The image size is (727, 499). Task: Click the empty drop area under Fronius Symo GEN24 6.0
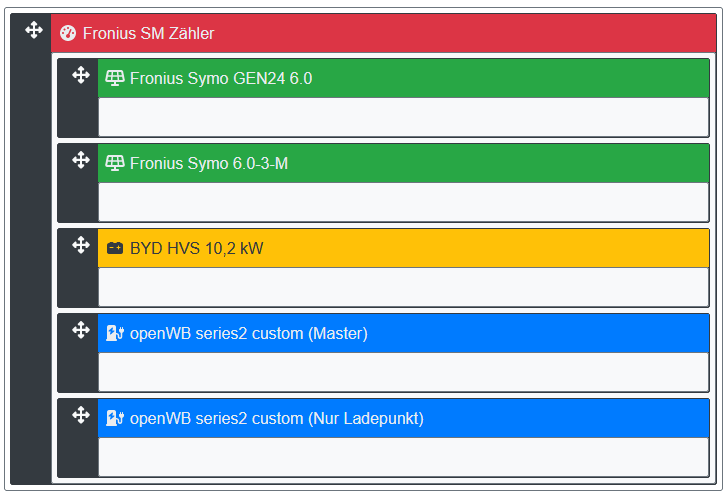(403, 117)
